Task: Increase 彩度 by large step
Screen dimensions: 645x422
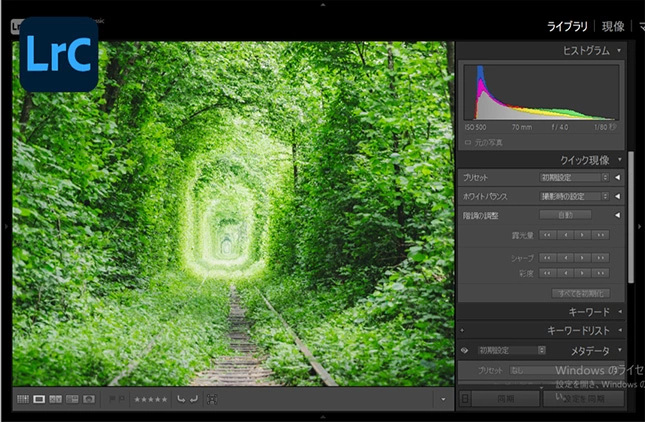Action: tap(601, 273)
